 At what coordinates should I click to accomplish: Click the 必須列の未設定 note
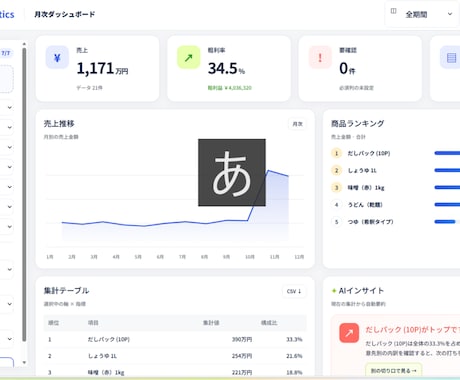(x=356, y=88)
